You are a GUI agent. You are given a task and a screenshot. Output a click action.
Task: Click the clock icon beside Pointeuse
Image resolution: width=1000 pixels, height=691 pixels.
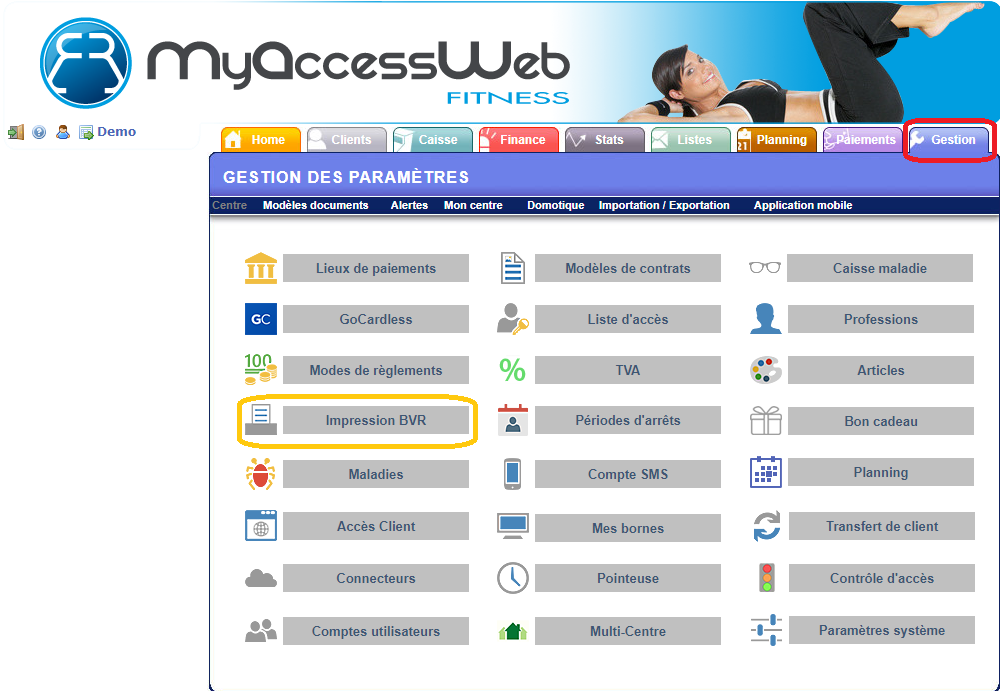click(513, 578)
